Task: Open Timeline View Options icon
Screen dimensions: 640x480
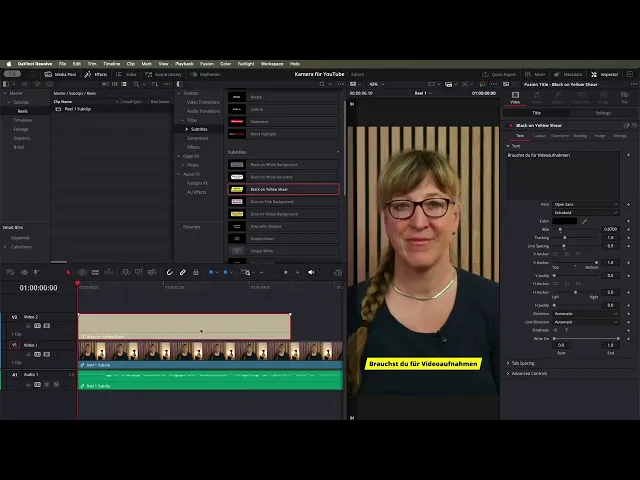Action: point(10,272)
